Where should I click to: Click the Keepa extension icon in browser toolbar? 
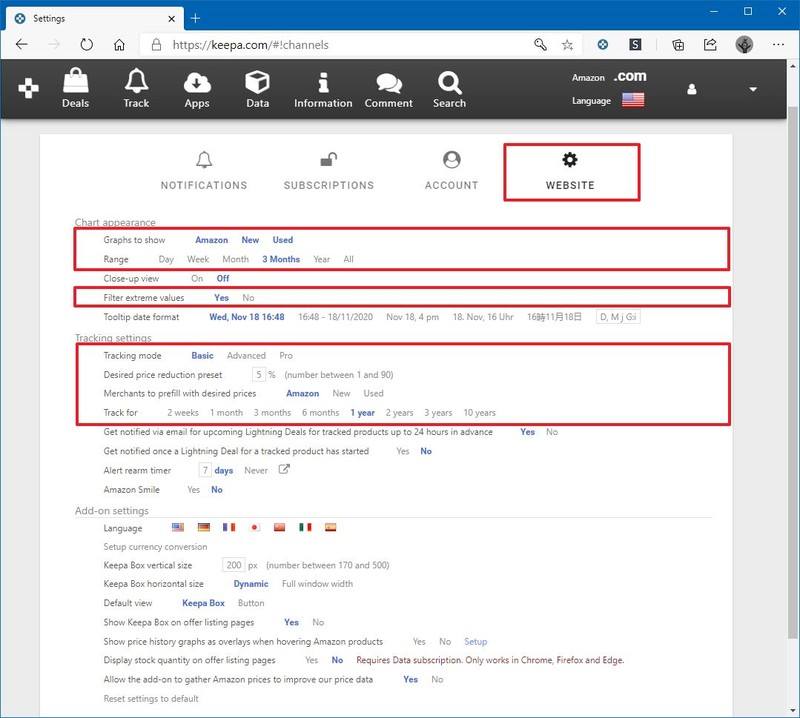(603, 44)
